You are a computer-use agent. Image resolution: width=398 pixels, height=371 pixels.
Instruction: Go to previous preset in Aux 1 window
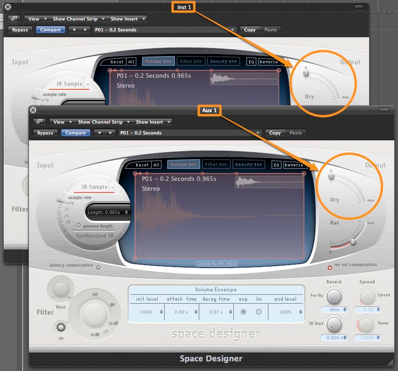(x=98, y=133)
